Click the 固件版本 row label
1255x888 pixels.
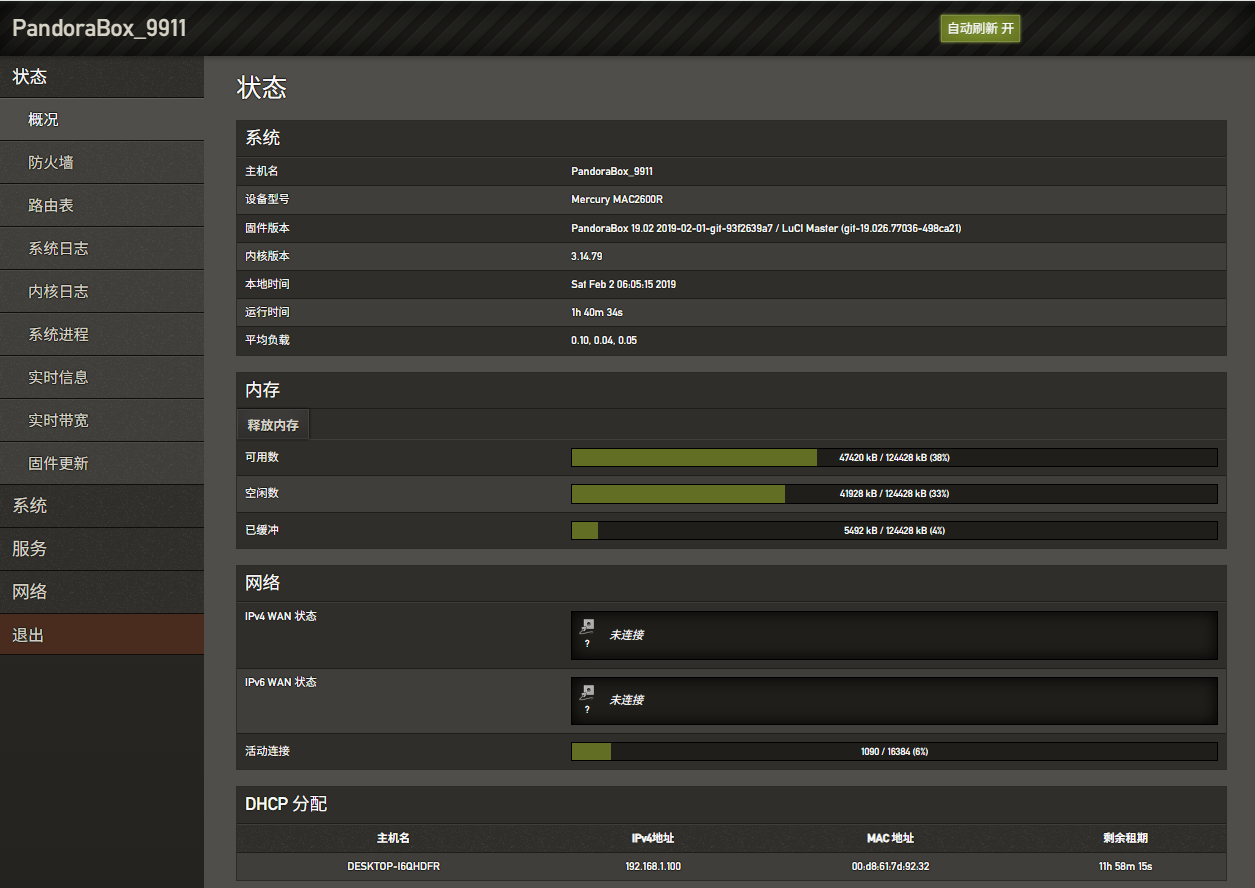[267, 228]
